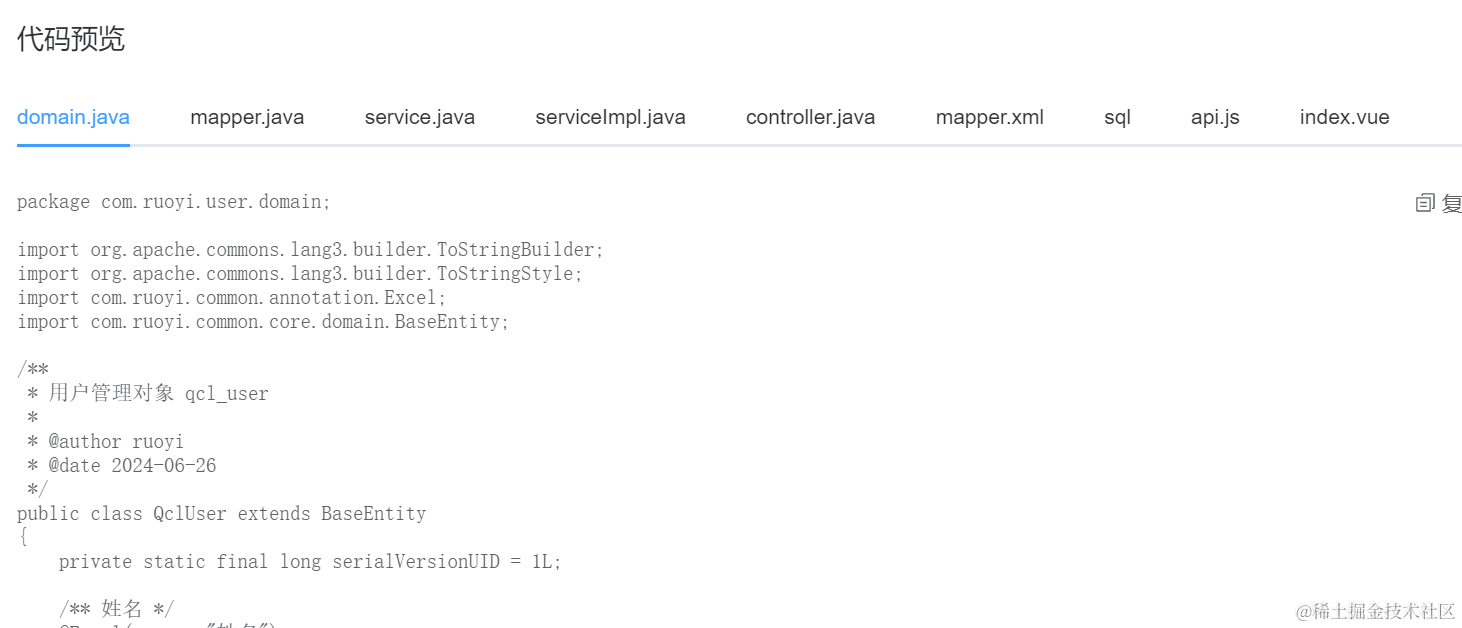Image resolution: width=1462 pixels, height=628 pixels.
Task: Open the sql tab
Action: click(1117, 117)
